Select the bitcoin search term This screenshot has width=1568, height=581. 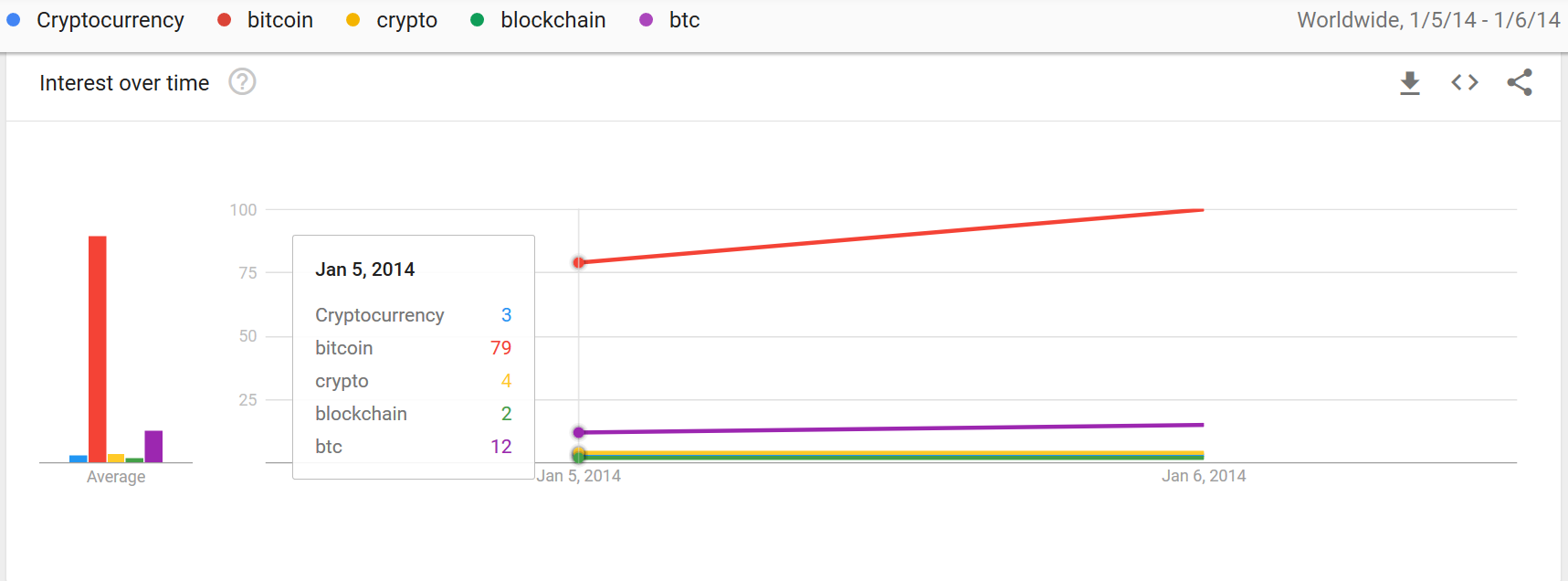280,20
